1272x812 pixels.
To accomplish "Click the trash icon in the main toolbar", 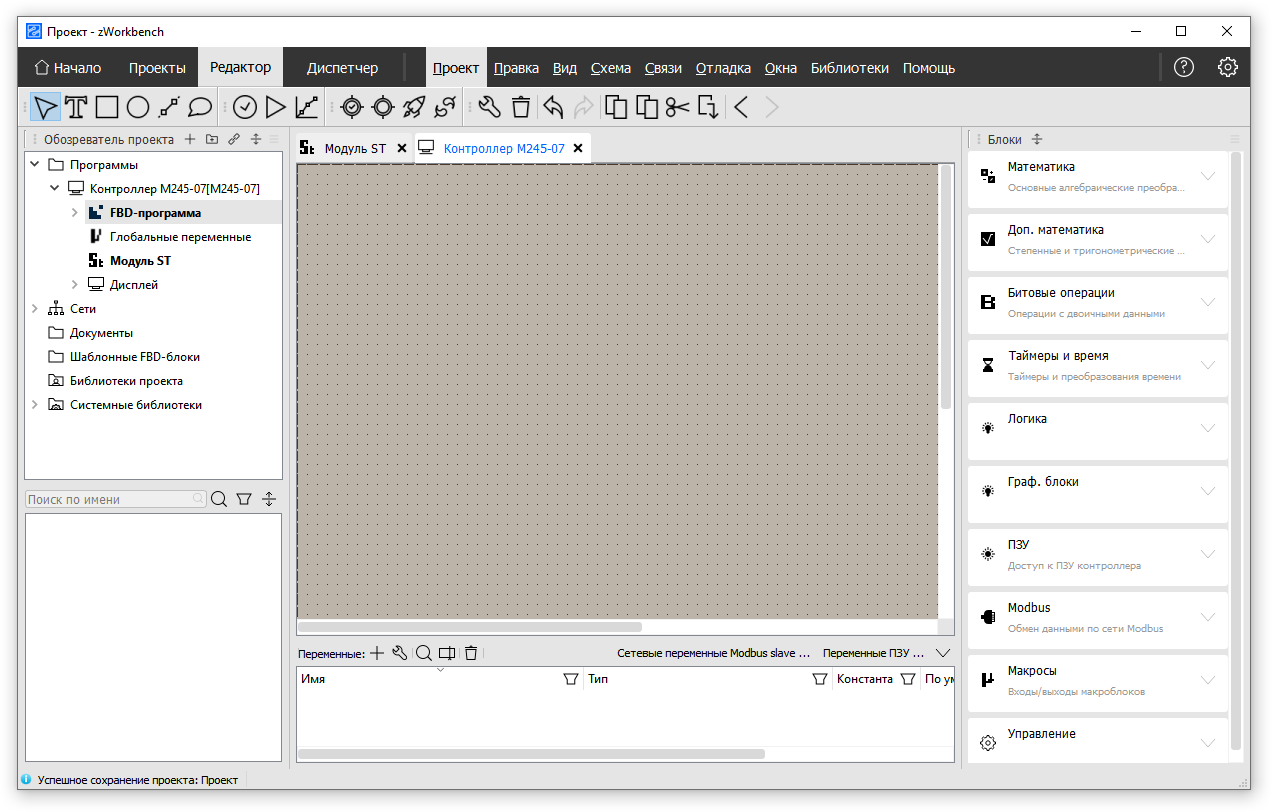I will point(521,107).
